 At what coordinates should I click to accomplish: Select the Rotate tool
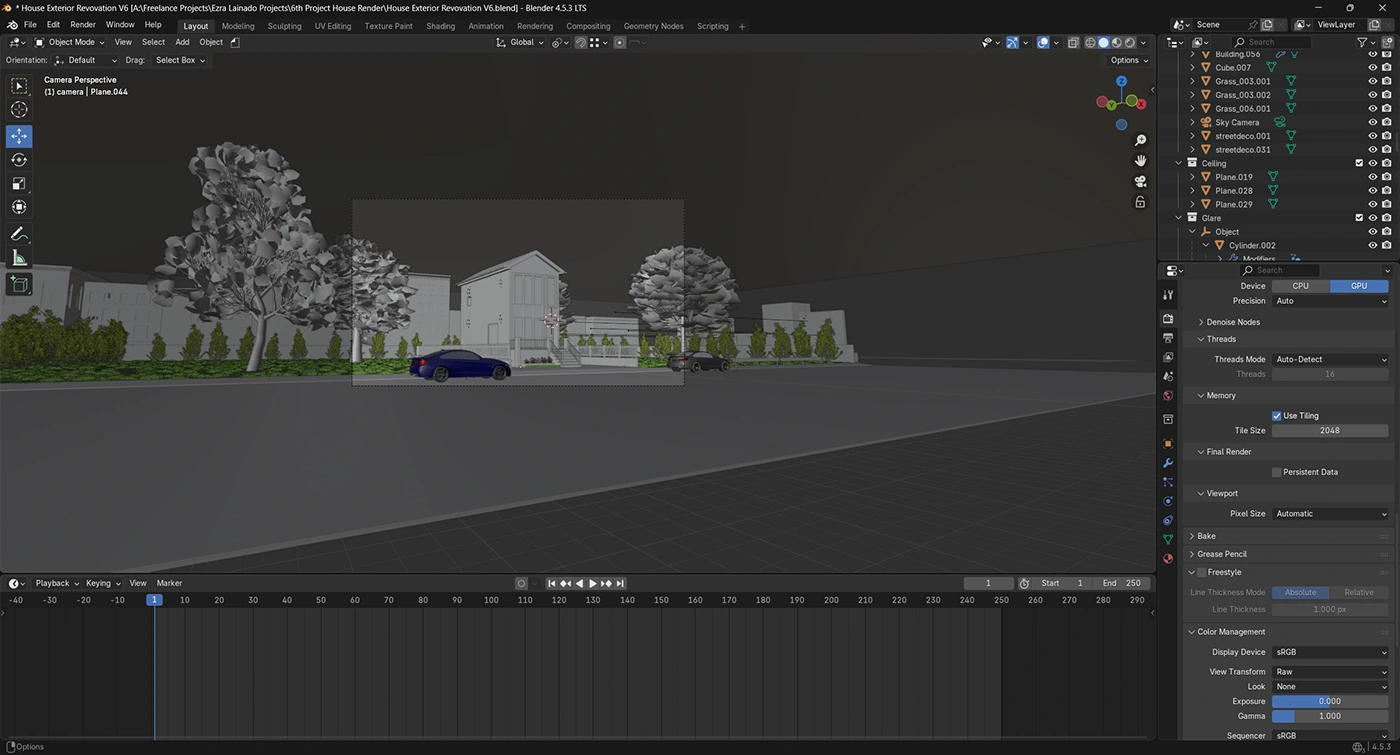pyautogui.click(x=19, y=160)
